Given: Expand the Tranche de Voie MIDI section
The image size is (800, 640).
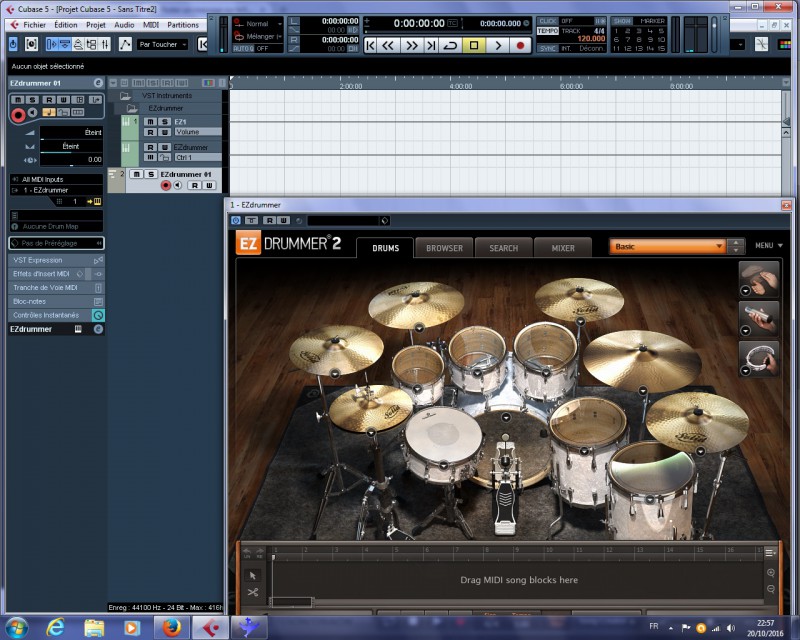Looking at the screenshot, I should click(x=56, y=287).
